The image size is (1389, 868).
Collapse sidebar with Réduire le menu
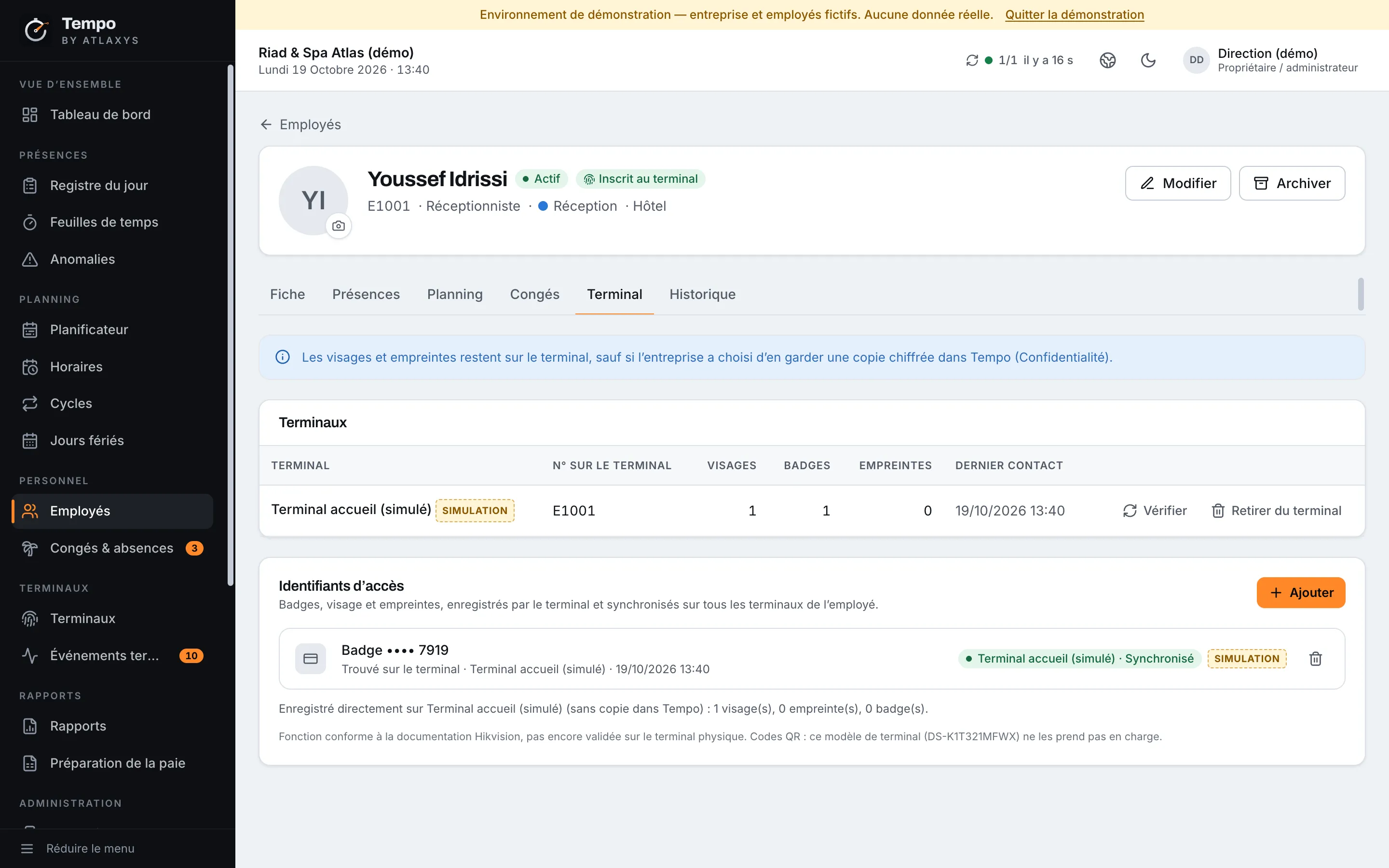coord(78,849)
